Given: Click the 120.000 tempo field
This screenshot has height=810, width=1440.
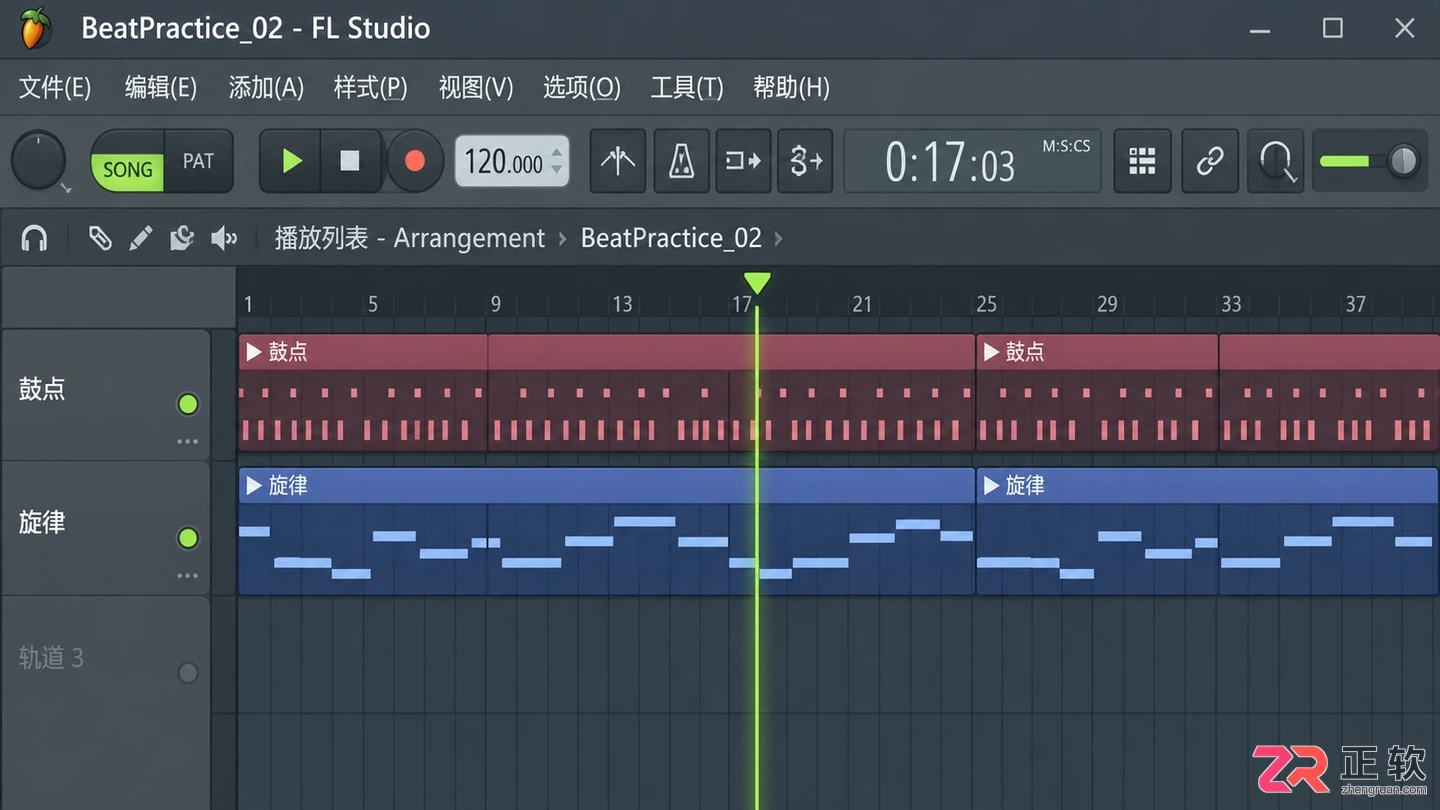Looking at the screenshot, I should [x=504, y=162].
